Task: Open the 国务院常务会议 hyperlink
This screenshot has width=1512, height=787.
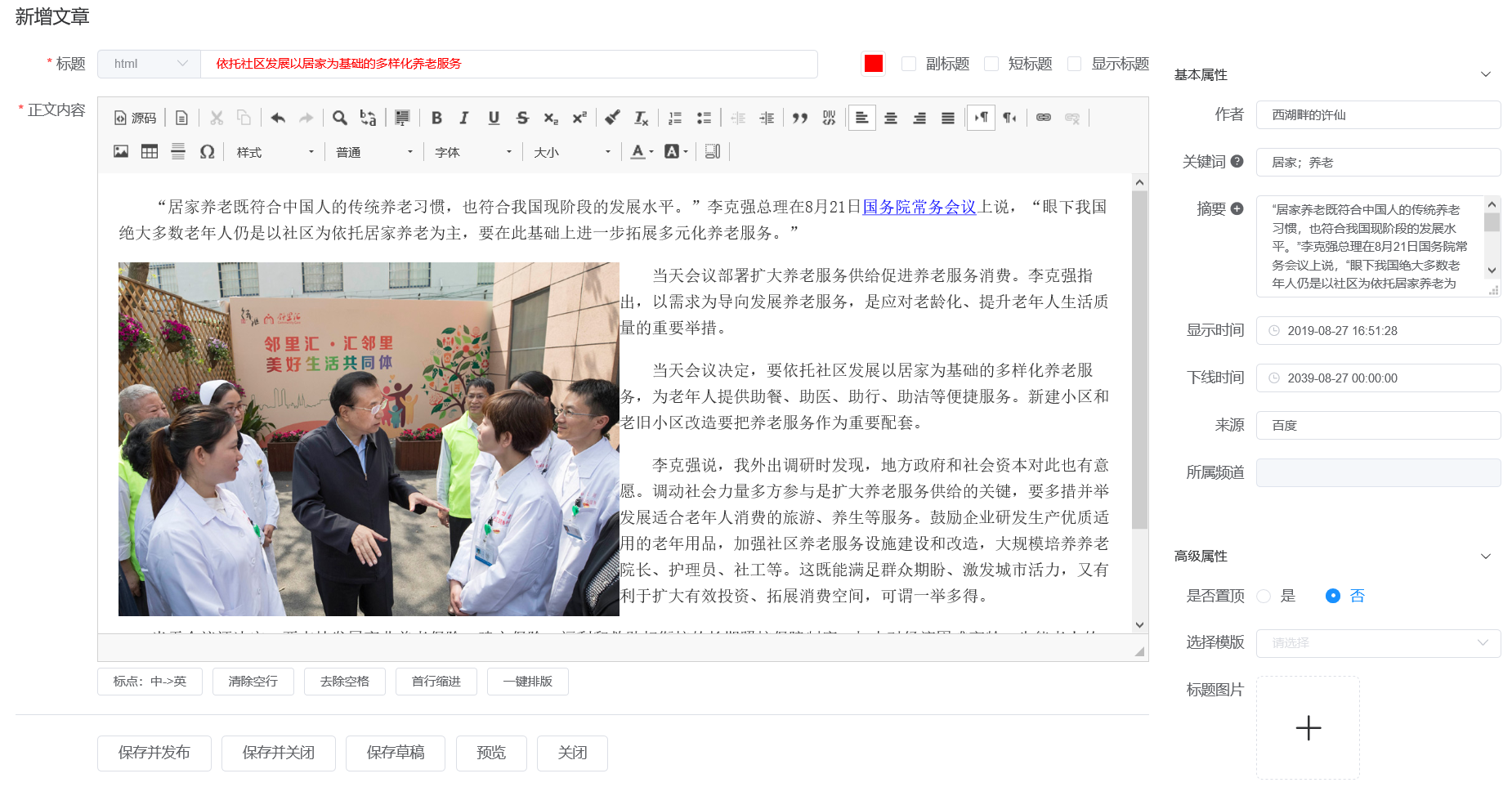Action: pos(919,207)
